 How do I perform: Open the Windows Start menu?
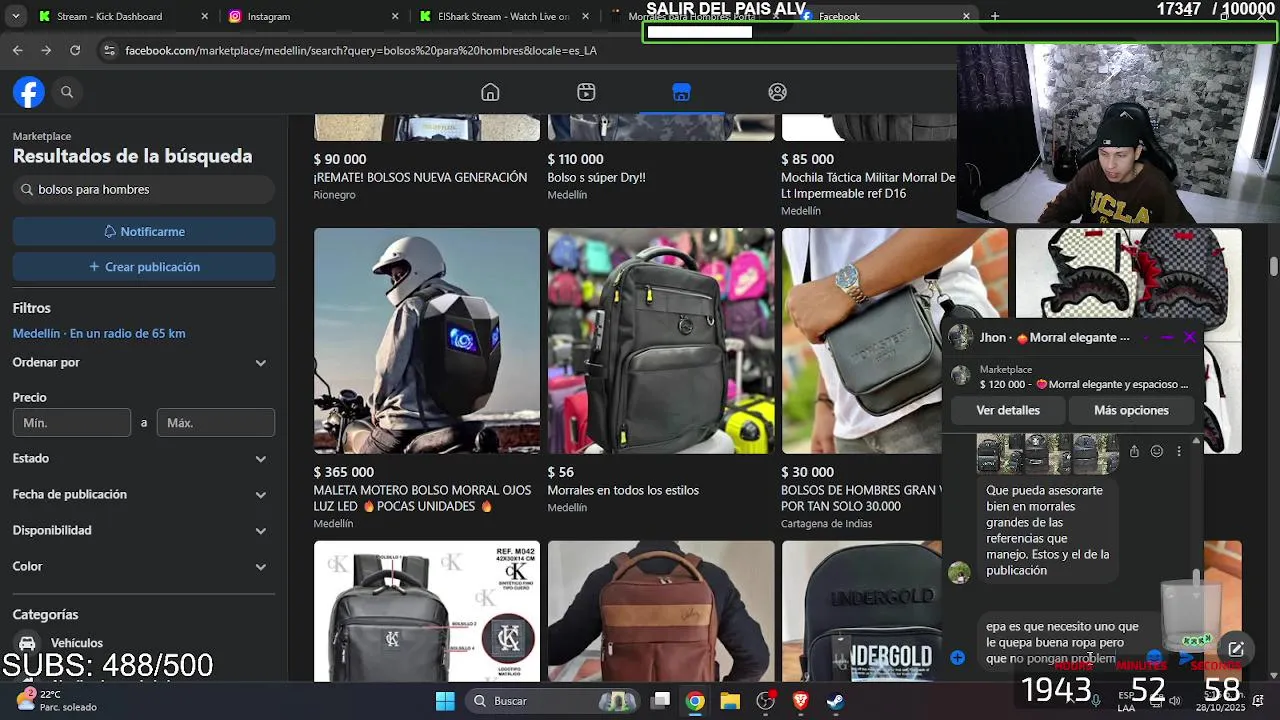pyautogui.click(x=445, y=701)
